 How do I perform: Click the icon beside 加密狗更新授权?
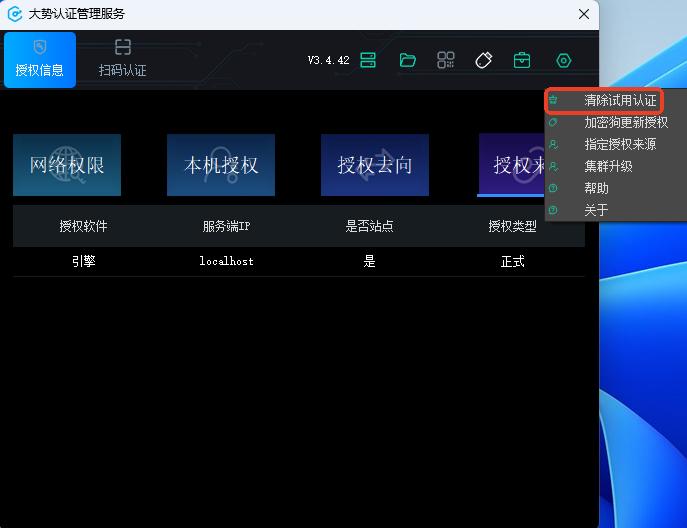(553, 122)
